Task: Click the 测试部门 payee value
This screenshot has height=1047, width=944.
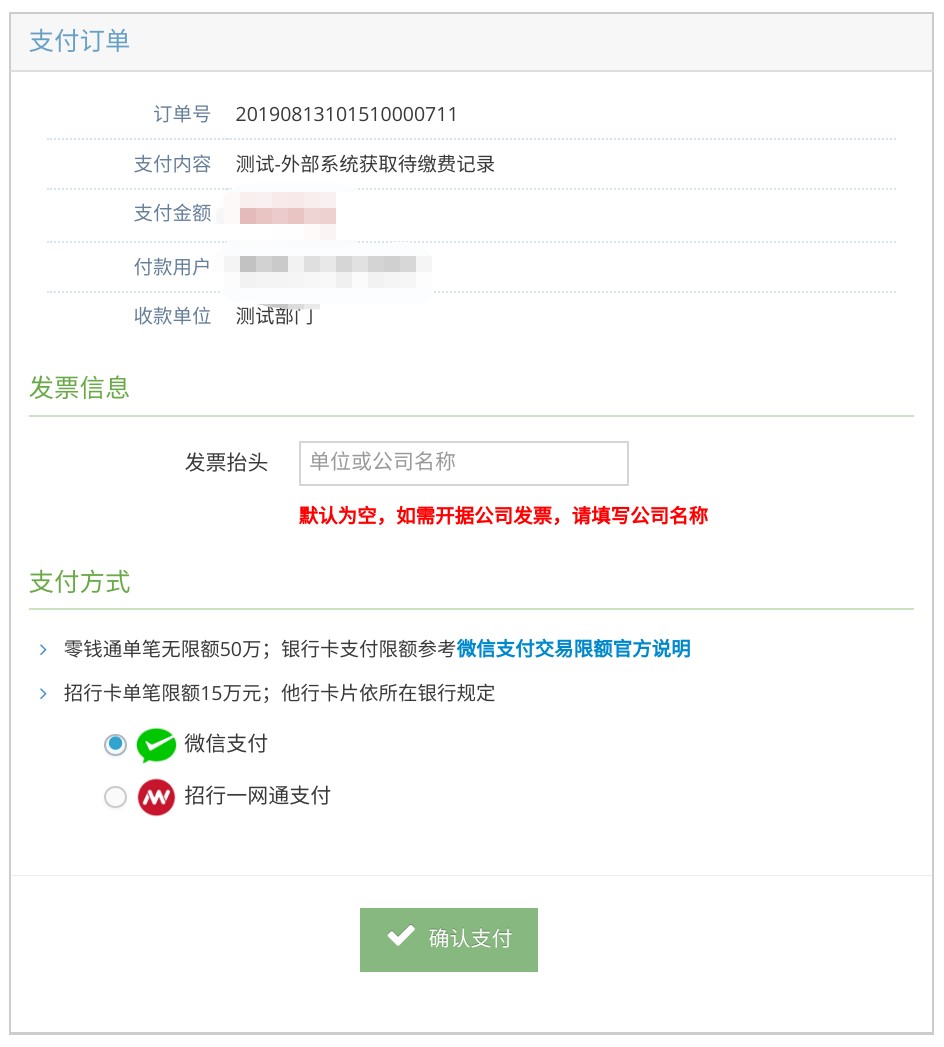Action: 275,316
